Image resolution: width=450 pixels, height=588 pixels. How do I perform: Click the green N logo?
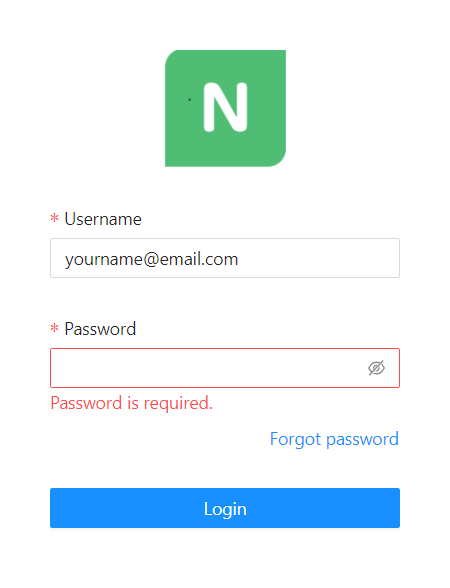pos(225,108)
